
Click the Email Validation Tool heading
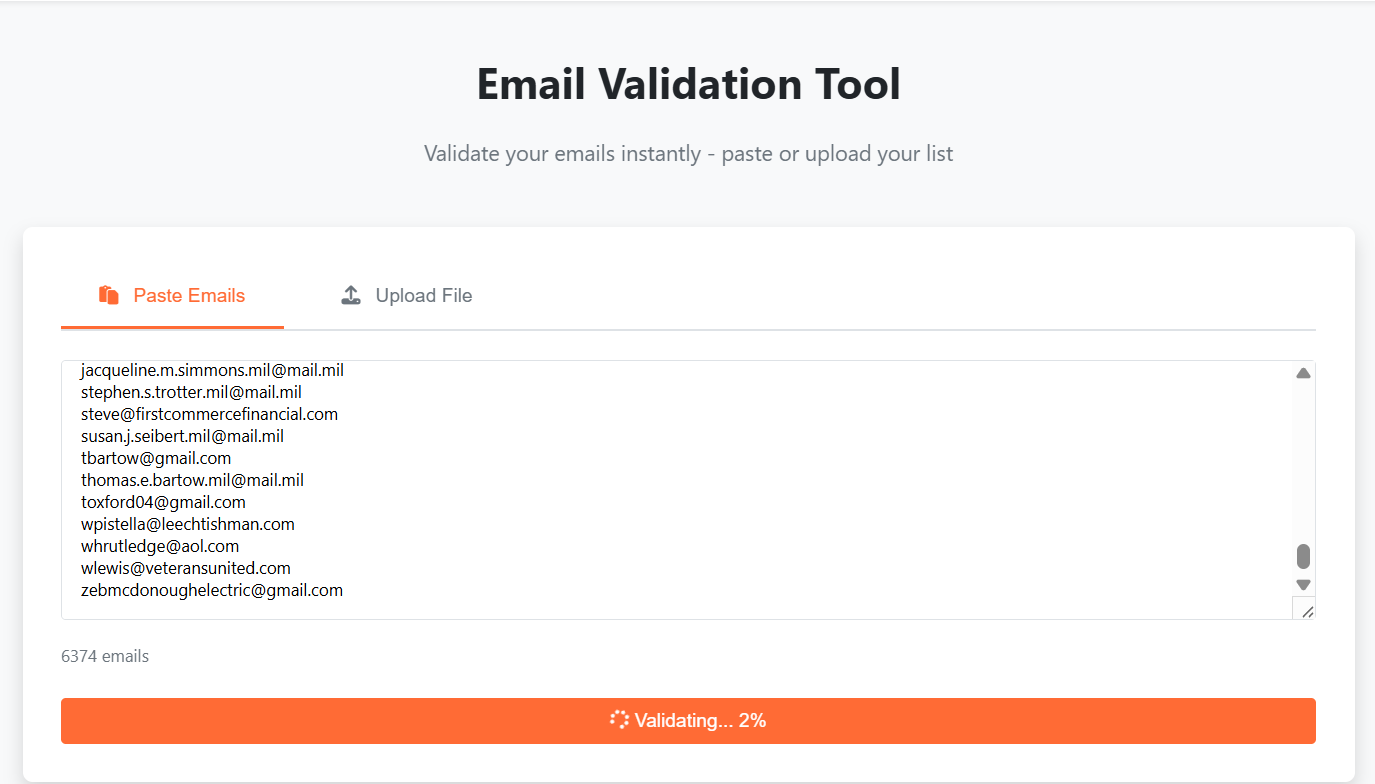(688, 84)
